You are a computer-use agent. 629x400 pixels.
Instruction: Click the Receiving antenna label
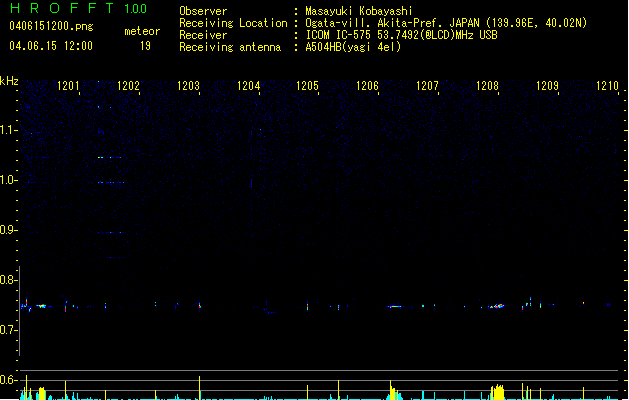tap(230, 47)
